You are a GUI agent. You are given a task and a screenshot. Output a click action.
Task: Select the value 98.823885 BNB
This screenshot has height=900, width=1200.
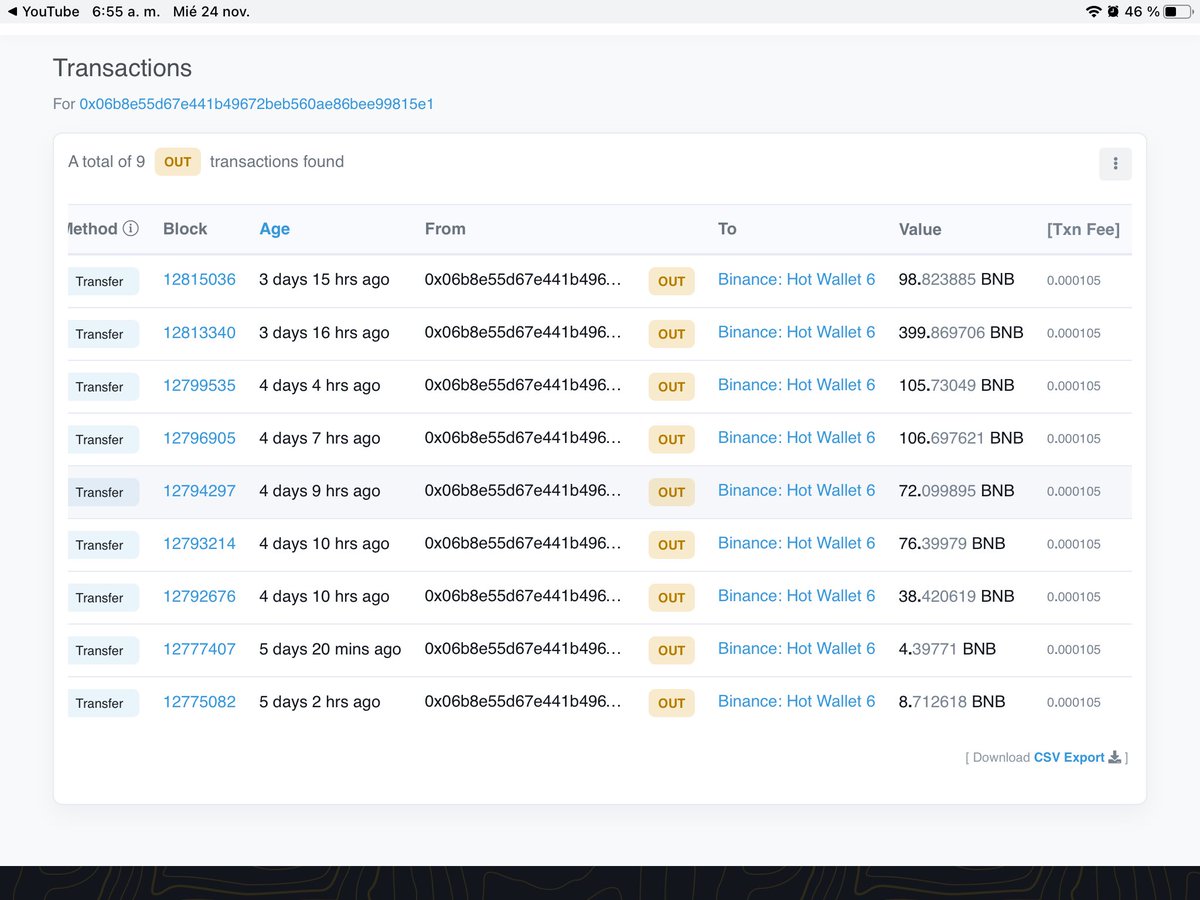[x=956, y=280]
